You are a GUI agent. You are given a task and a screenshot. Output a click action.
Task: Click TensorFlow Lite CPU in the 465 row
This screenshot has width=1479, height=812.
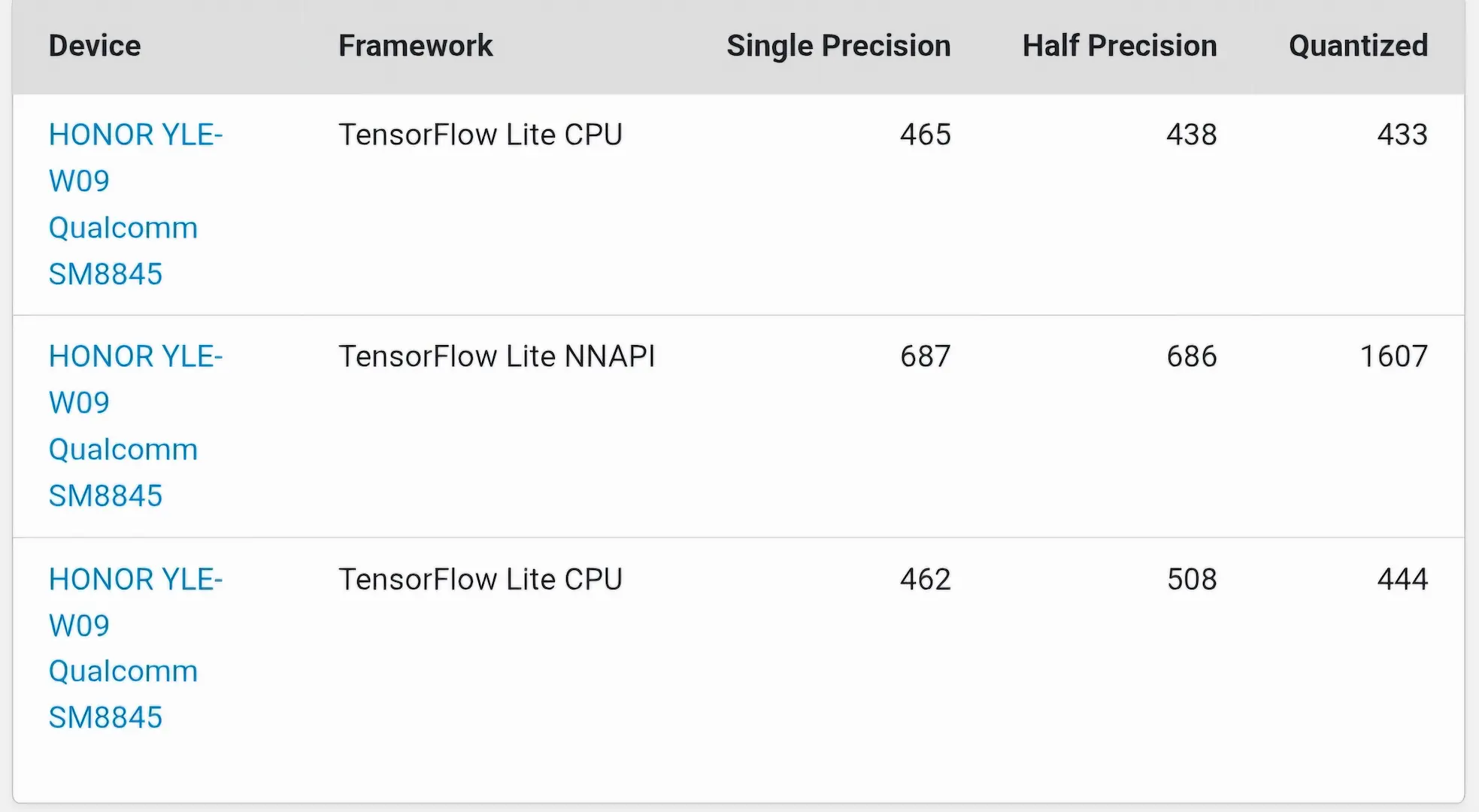click(x=480, y=135)
